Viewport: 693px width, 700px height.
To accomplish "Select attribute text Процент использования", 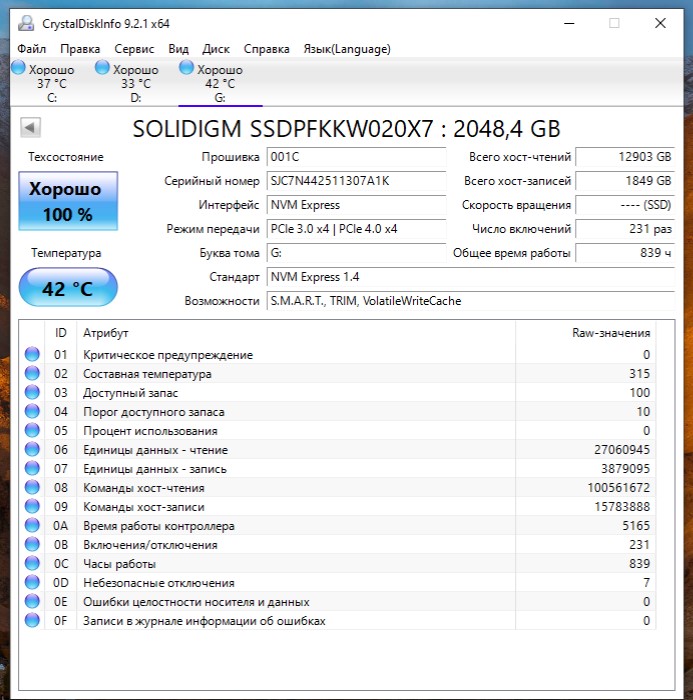I will pos(150,431).
